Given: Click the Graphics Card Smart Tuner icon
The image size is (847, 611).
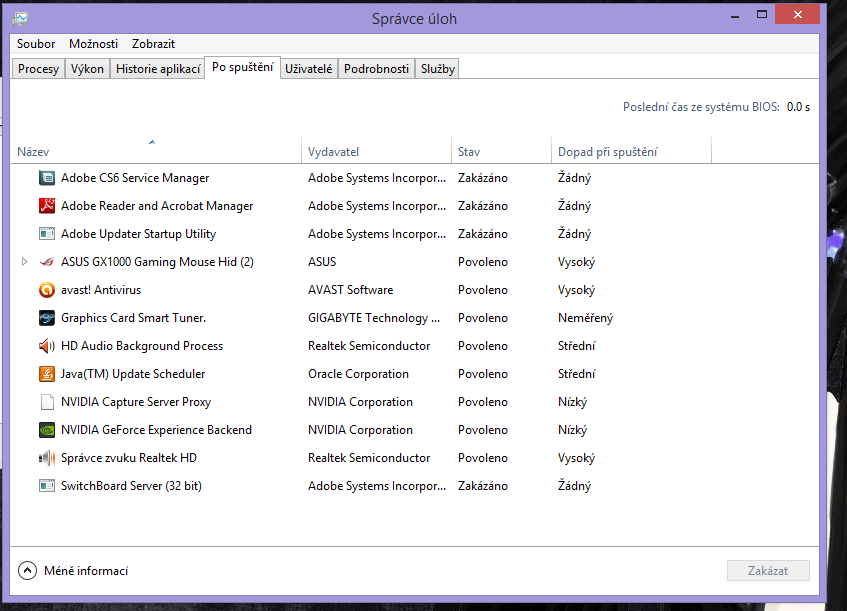Looking at the screenshot, I should tap(46, 318).
